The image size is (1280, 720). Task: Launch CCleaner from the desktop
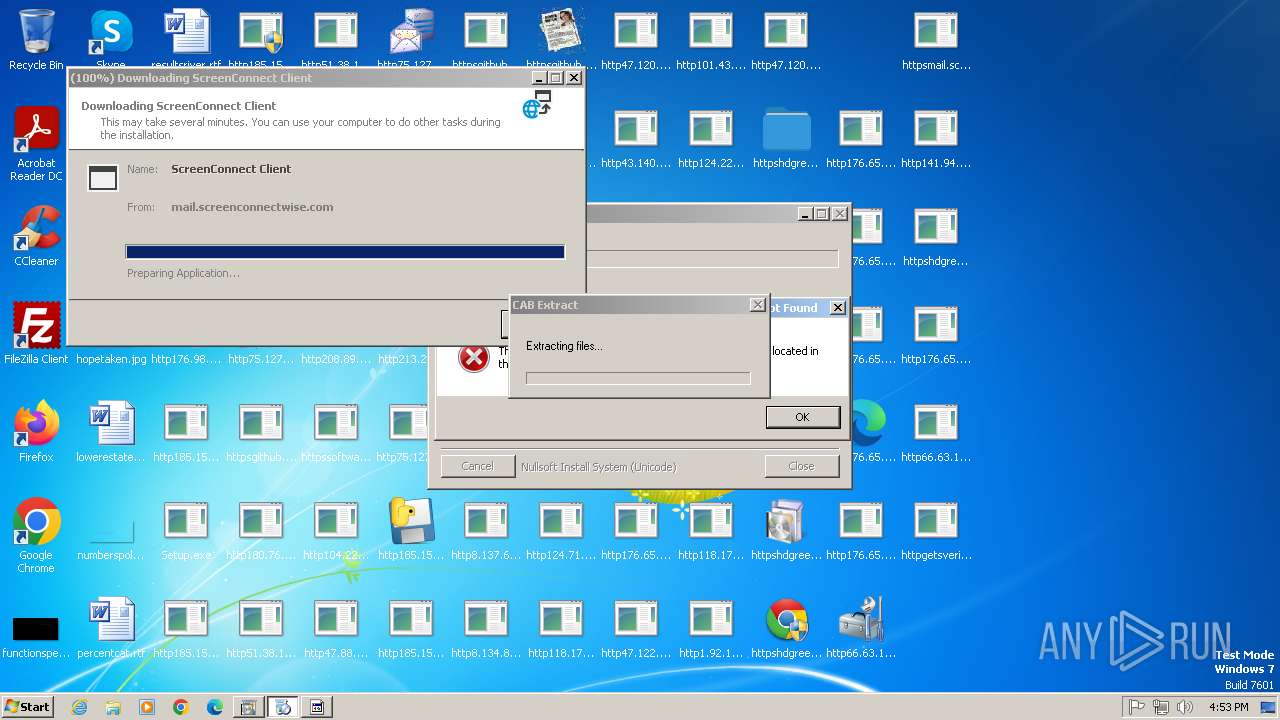click(x=36, y=236)
